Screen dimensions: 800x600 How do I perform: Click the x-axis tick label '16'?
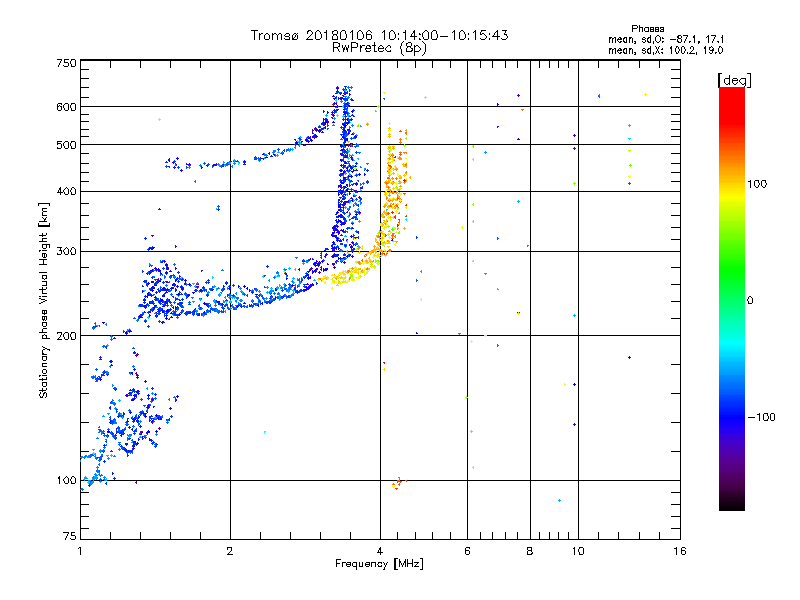[x=680, y=551]
